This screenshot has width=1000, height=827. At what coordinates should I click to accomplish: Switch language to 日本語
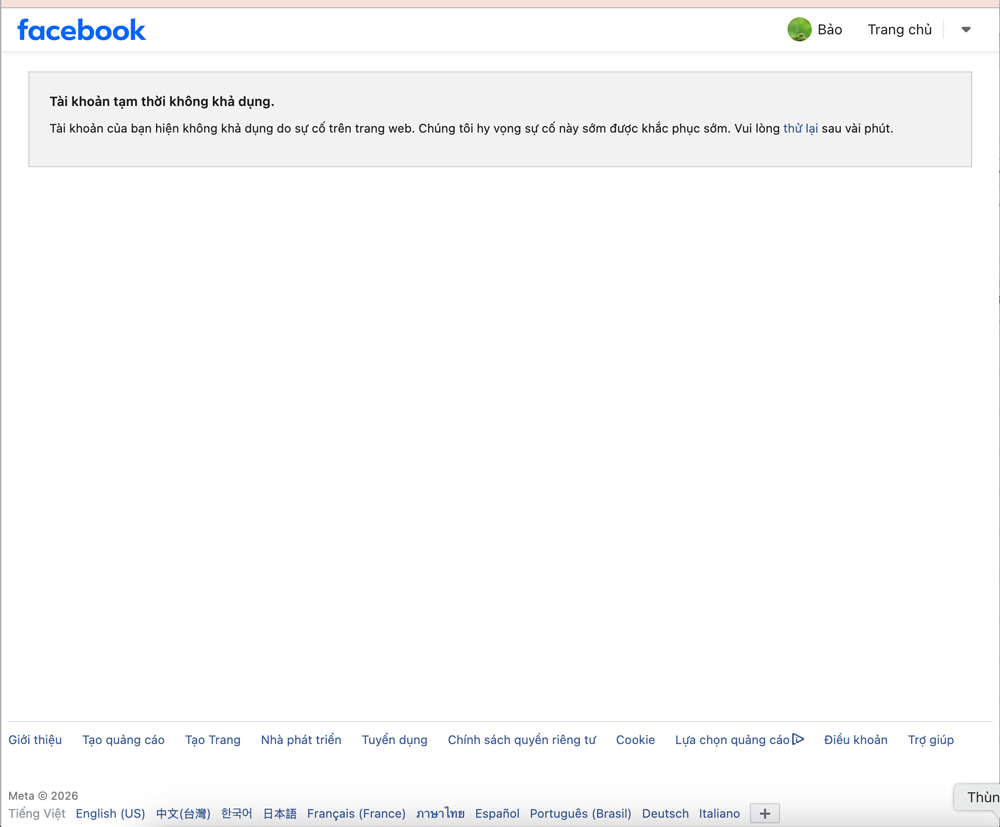coord(280,814)
